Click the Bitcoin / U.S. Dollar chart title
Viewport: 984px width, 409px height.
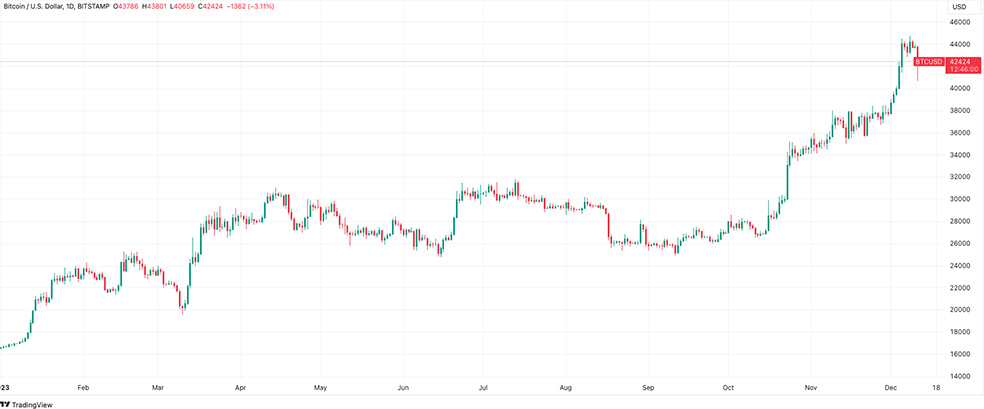[x=39, y=6]
